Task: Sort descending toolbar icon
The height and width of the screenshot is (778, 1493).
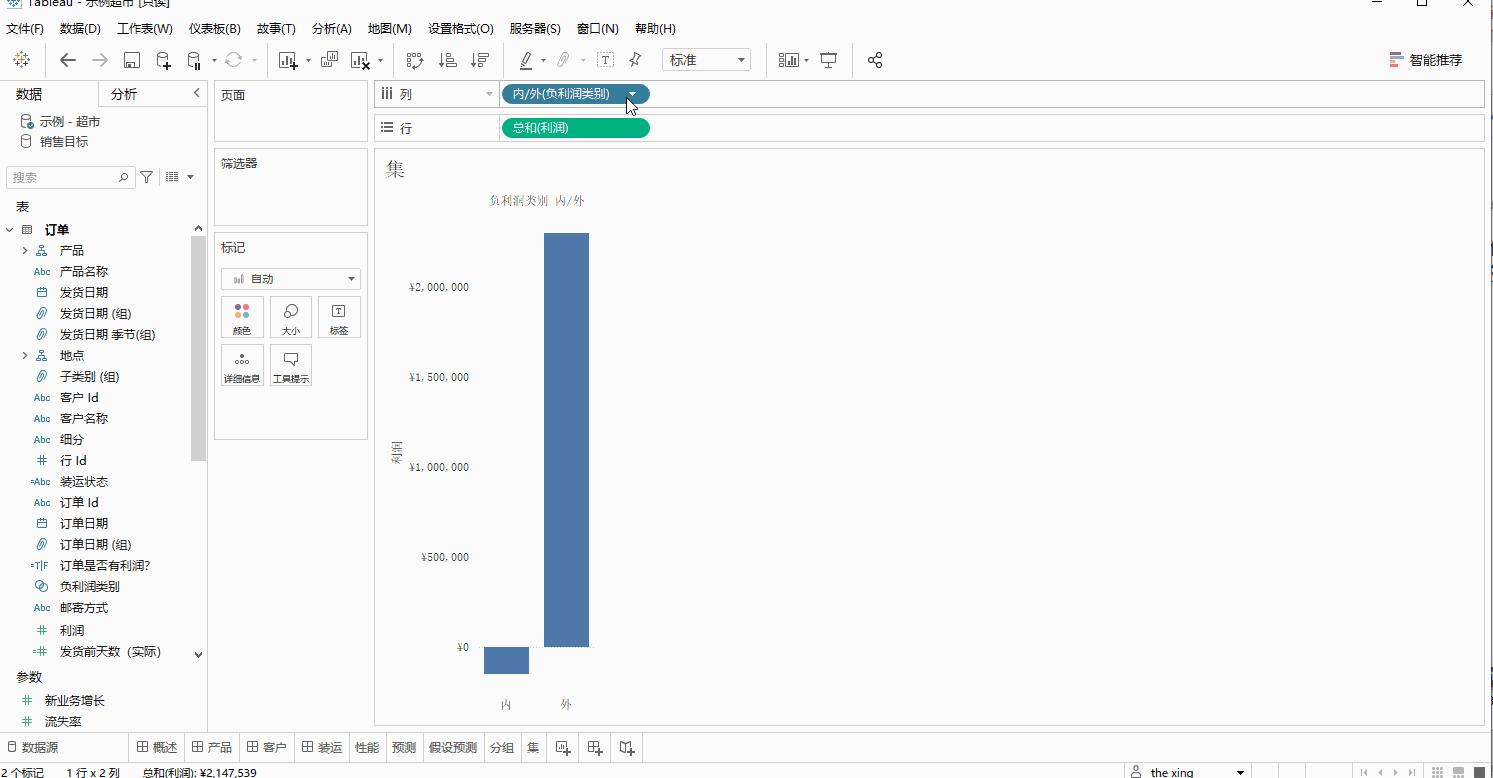Action: pyautogui.click(x=479, y=60)
